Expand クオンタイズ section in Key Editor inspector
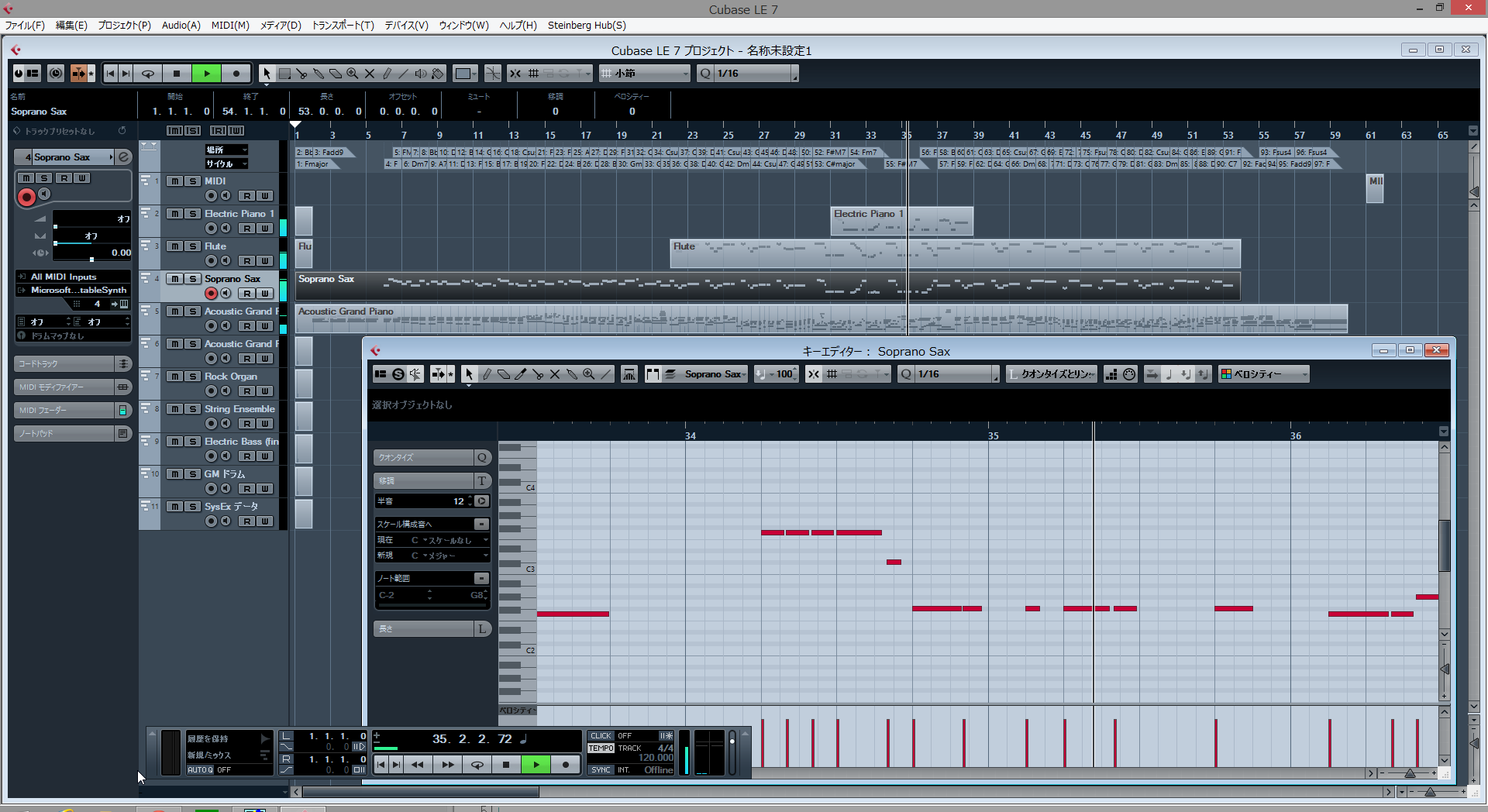The width and height of the screenshot is (1488, 812). click(432, 458)
